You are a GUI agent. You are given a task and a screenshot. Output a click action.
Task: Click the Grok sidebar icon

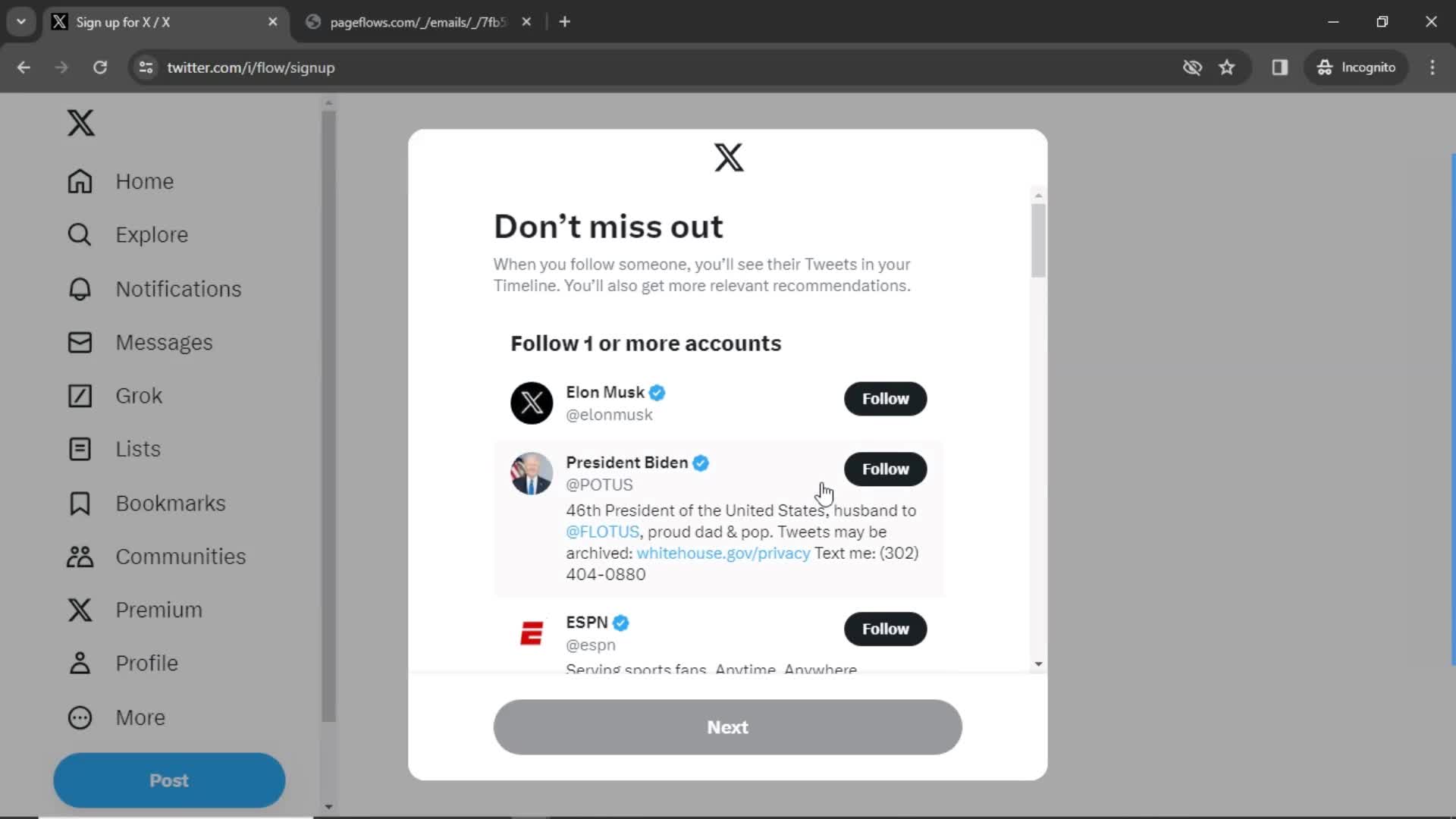click(x=80, y=395)
